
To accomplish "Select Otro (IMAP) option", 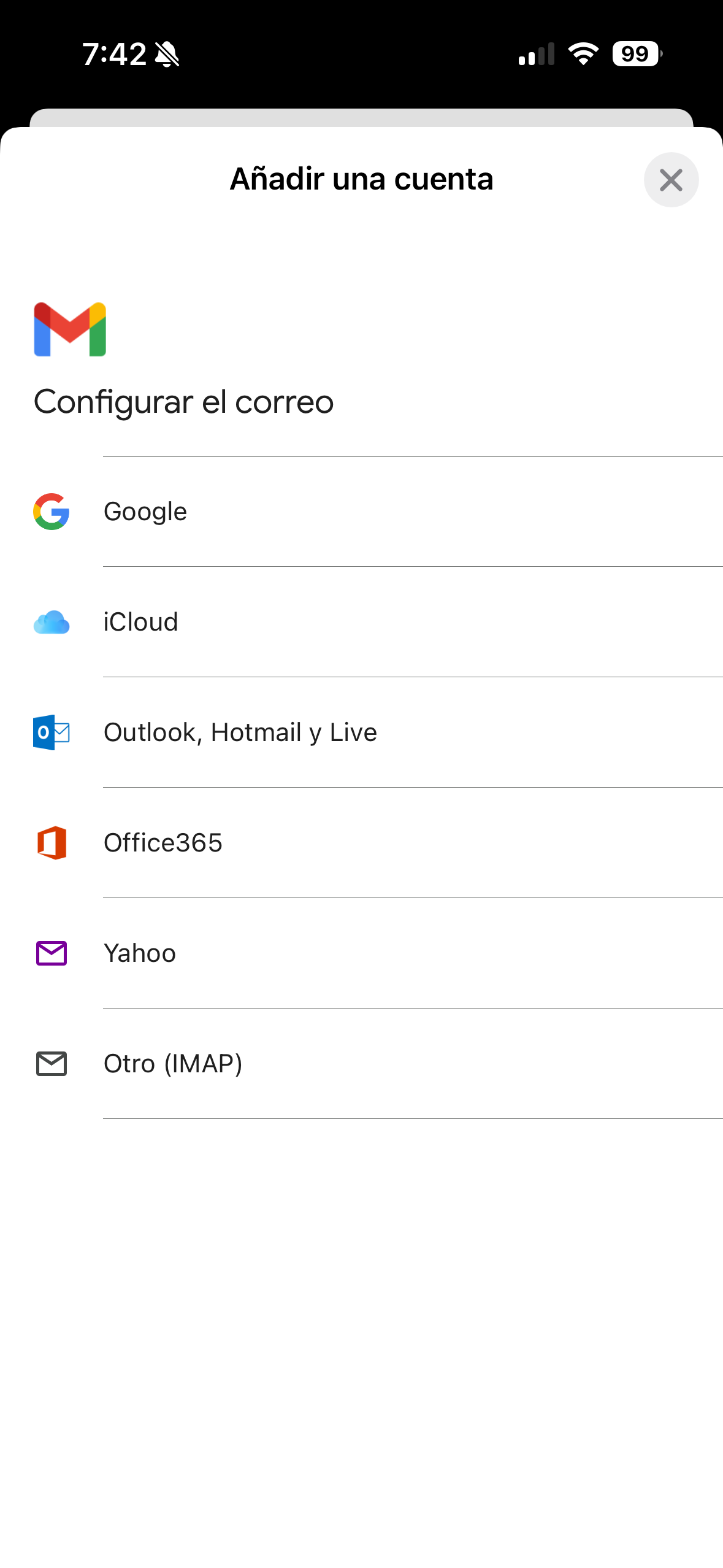I will tap(173, 1064).
